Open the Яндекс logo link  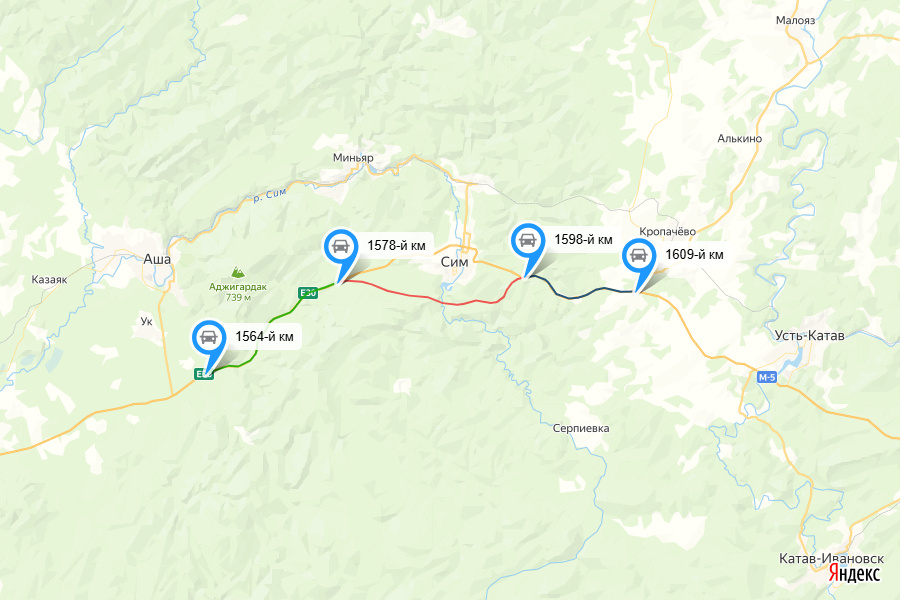coord(854,573)
